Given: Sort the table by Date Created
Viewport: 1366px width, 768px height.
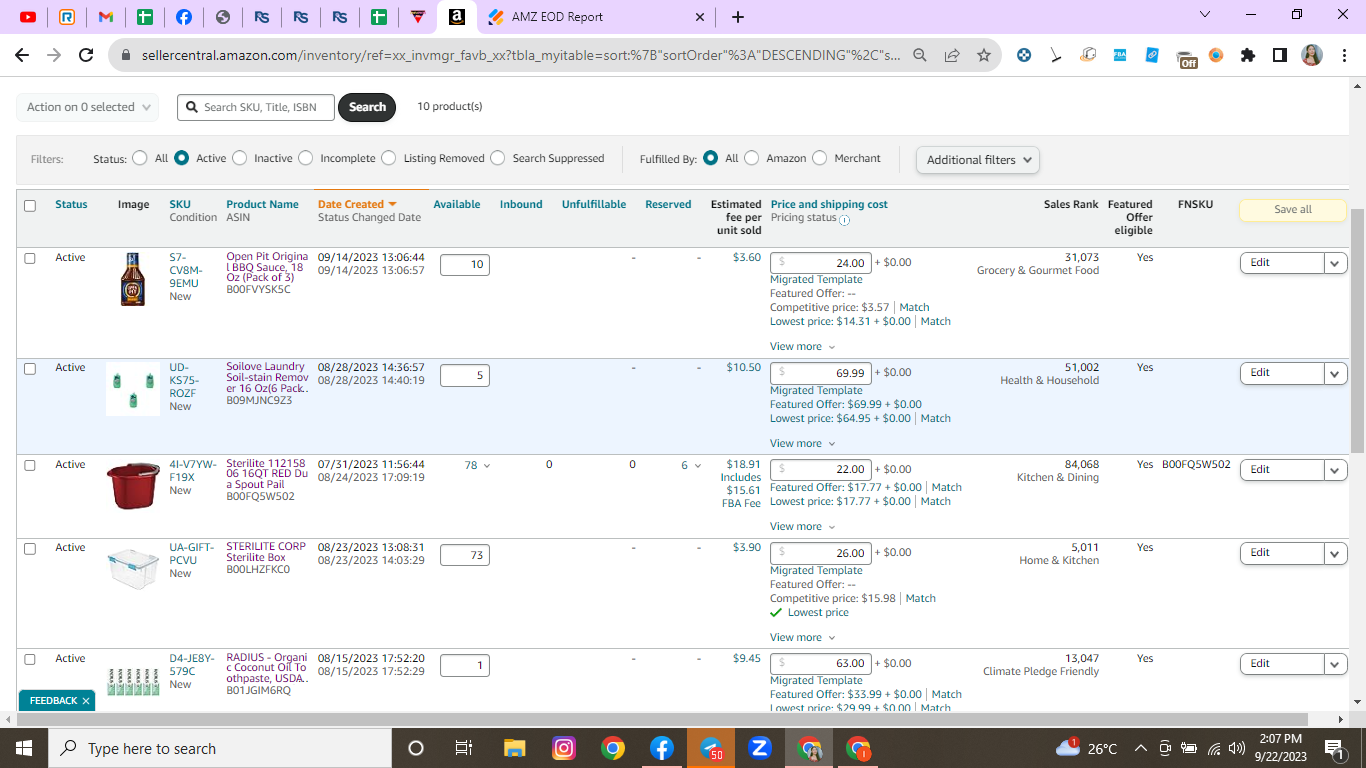Looking at the screenshot, I should pyautogui.click(x=357, y=204).
